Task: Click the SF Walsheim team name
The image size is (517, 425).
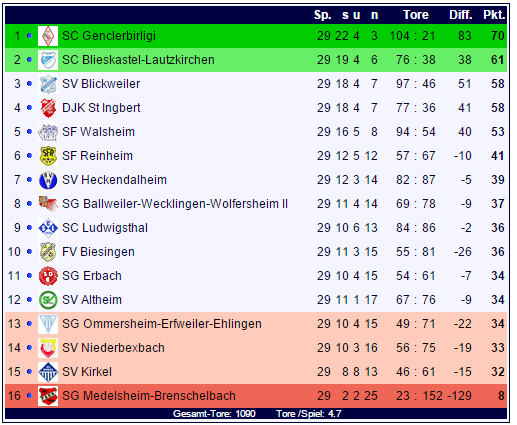Action: 98,132
